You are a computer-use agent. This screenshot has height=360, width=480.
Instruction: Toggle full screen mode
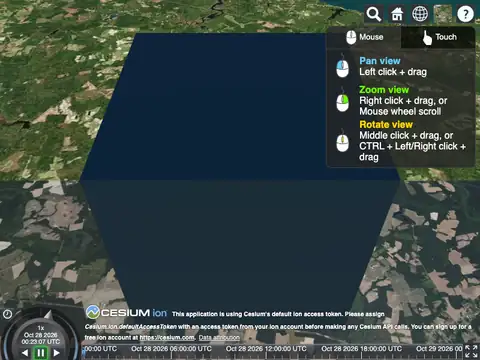(472, 351)
